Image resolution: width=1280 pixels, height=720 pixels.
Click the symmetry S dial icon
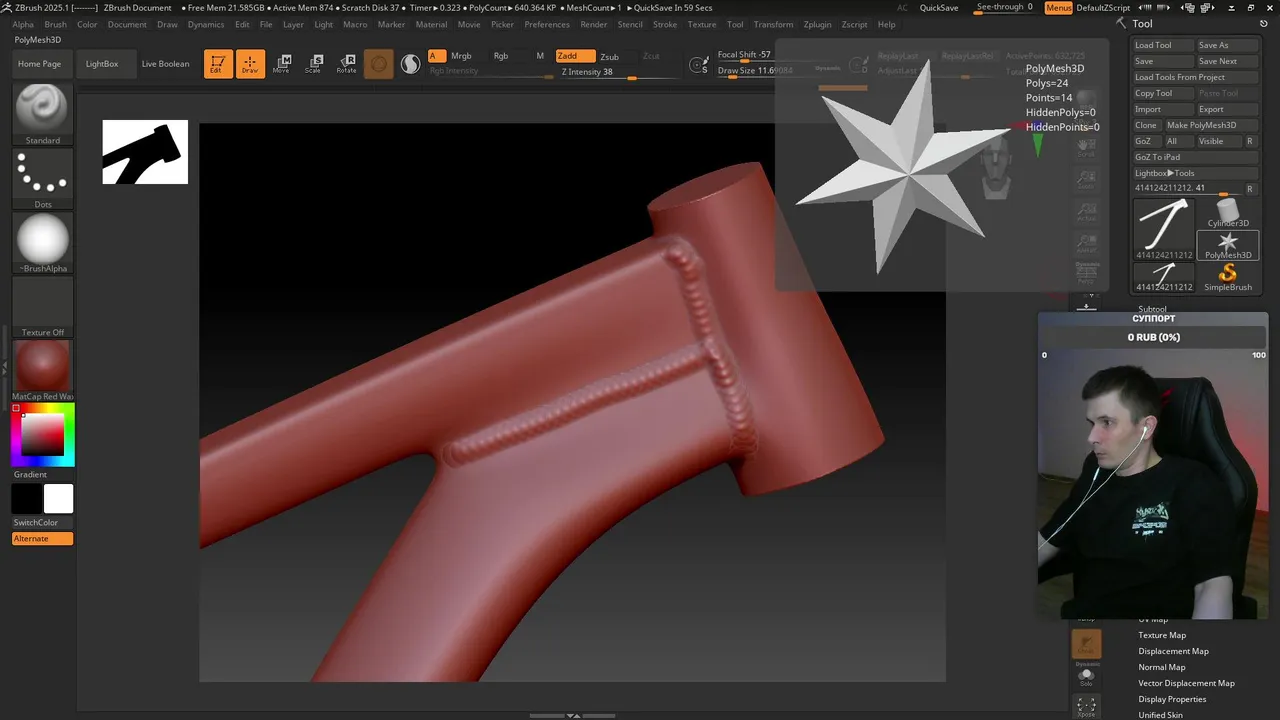(700, 66)
